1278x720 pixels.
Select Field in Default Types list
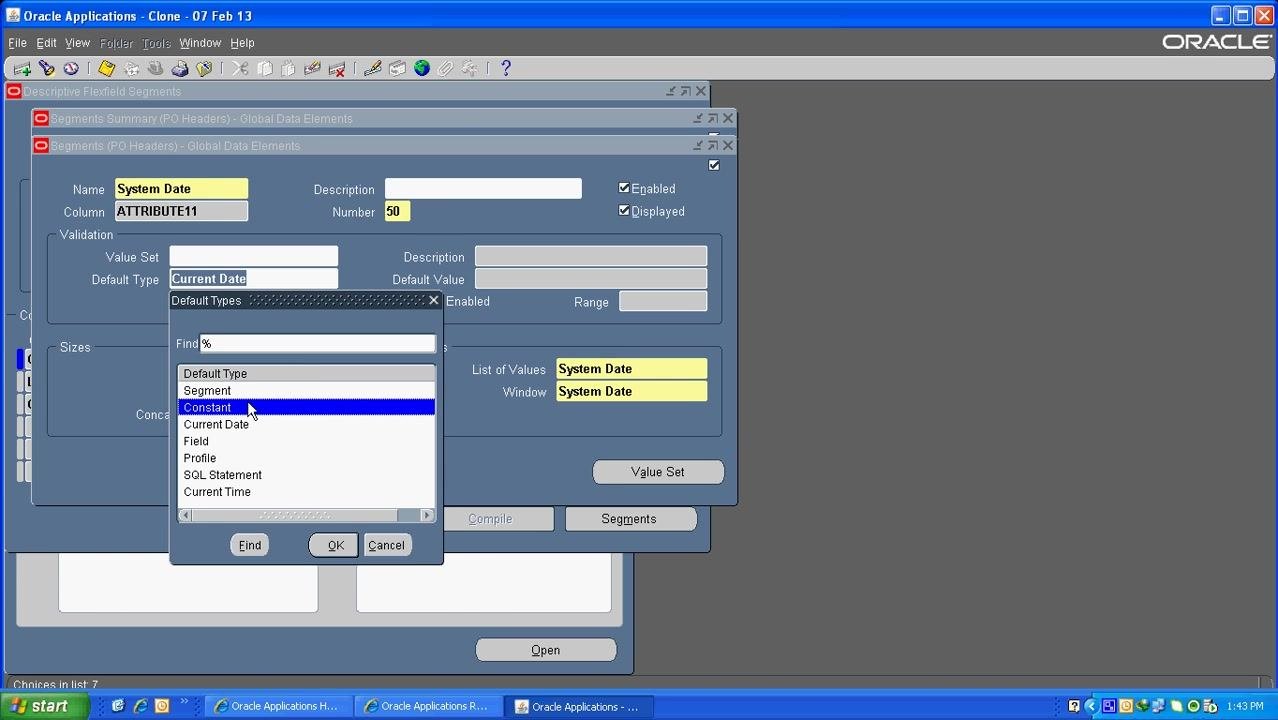point(306,442)
